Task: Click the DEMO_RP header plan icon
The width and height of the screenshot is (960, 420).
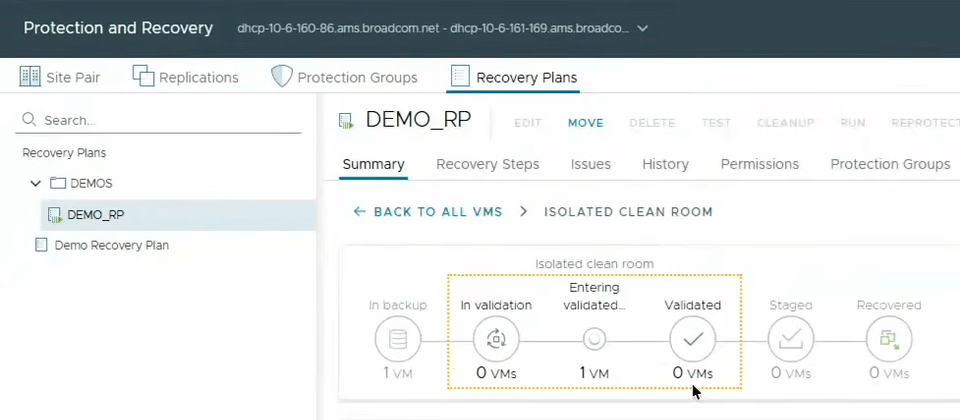Action: tap(347, 121)
